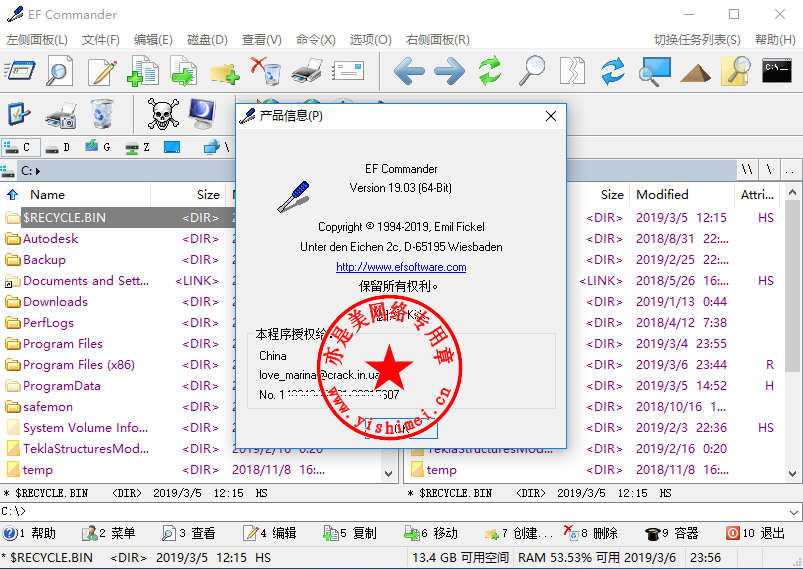Click the 9 容器 function key button
Screen dimensions: 803x569
[x=671, y=533]
